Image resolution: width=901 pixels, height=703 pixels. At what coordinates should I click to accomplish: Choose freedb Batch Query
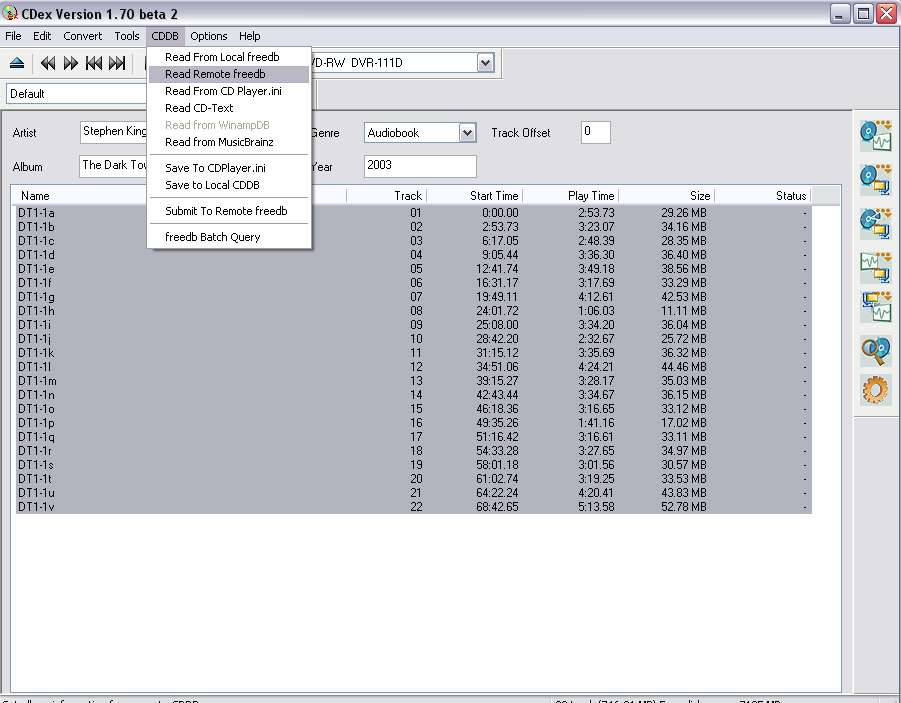point(229,237)
